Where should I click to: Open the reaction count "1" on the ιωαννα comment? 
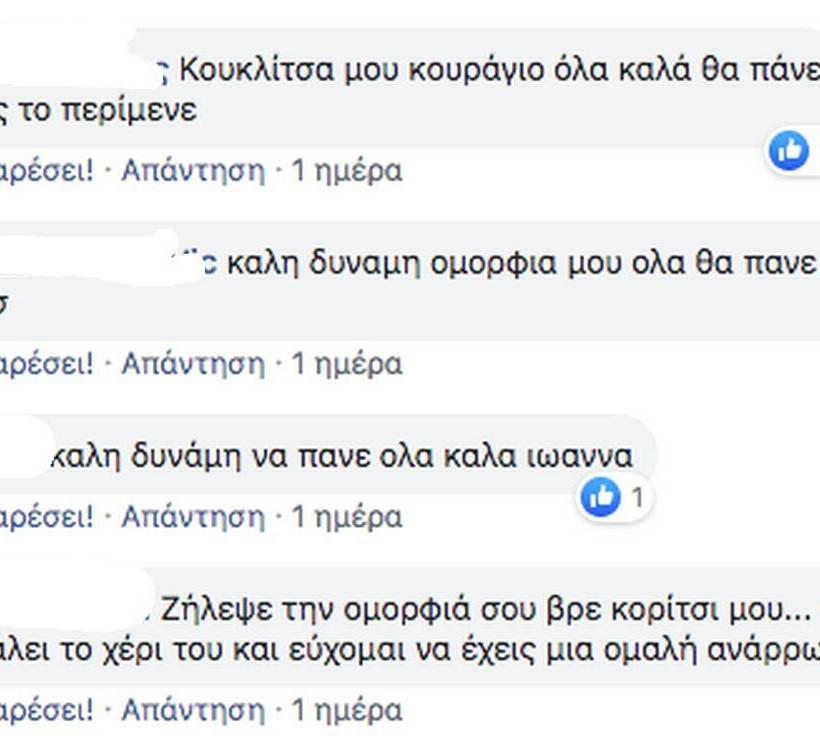tap(636, 496)
